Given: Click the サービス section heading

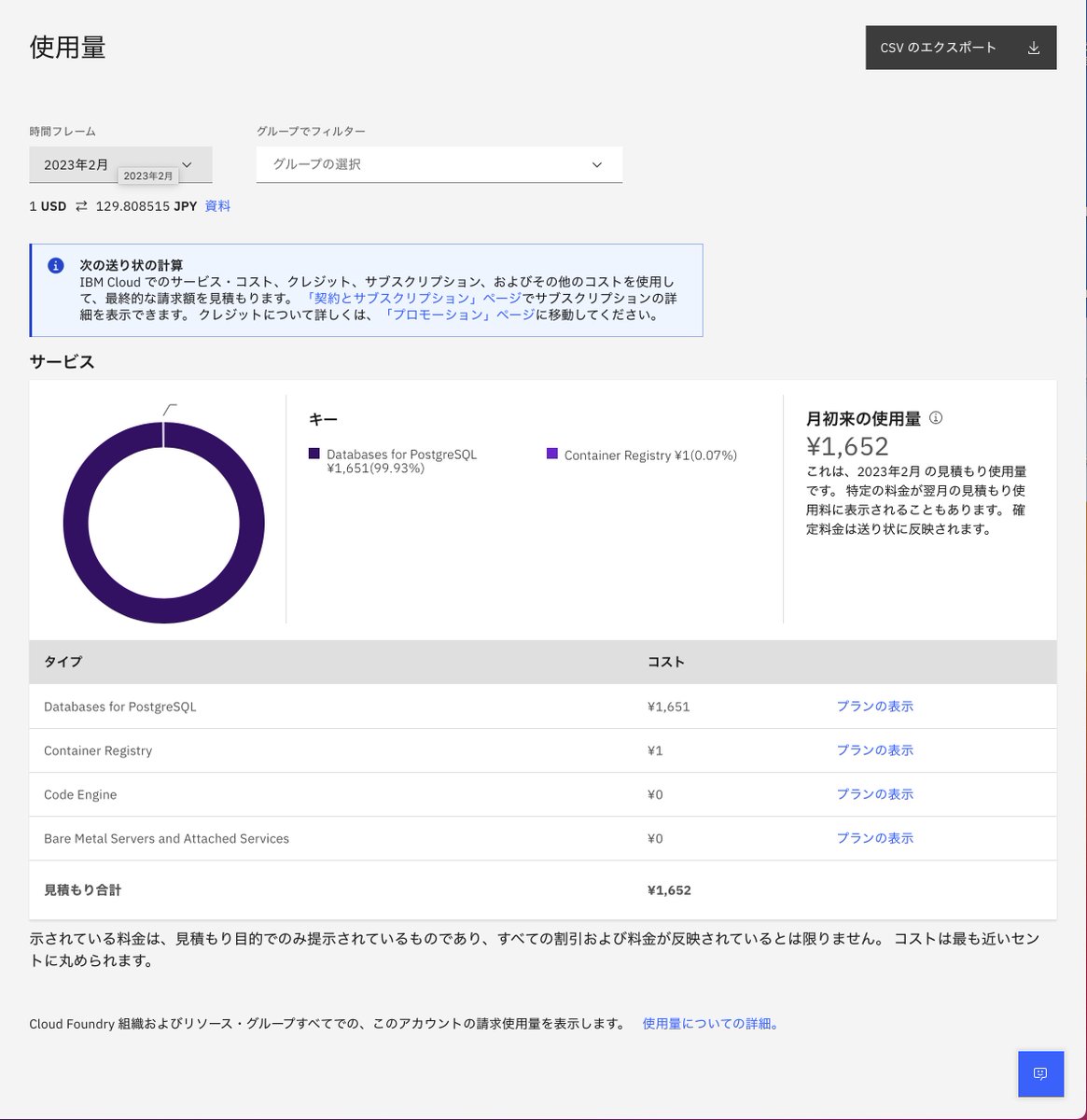Looking at the screenshot, I should pos(63,362).
